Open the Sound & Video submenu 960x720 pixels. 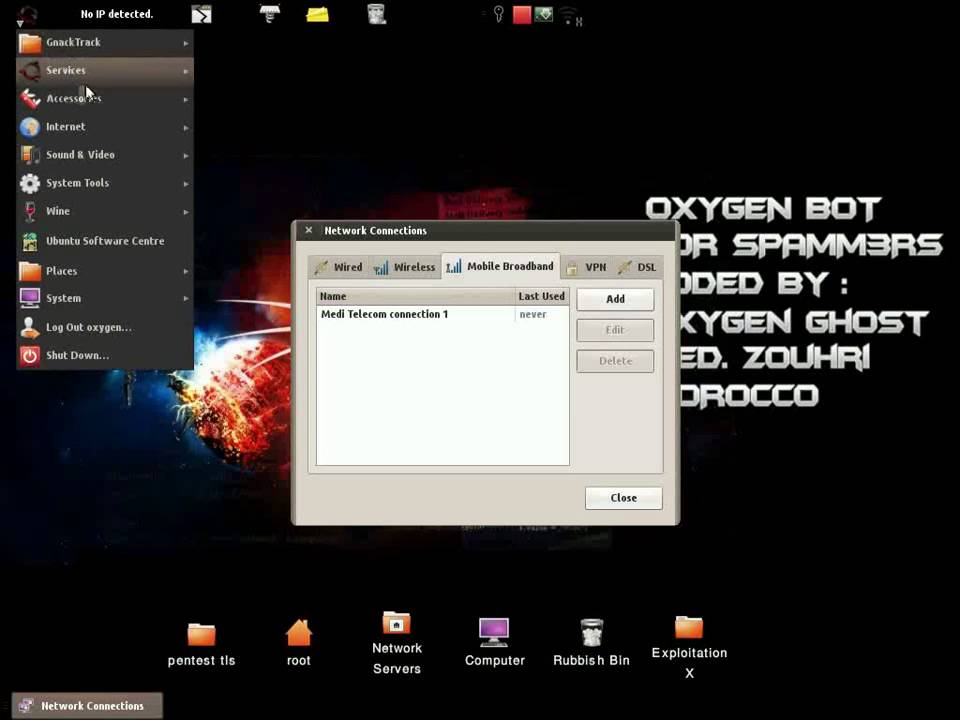coord(105,155)
